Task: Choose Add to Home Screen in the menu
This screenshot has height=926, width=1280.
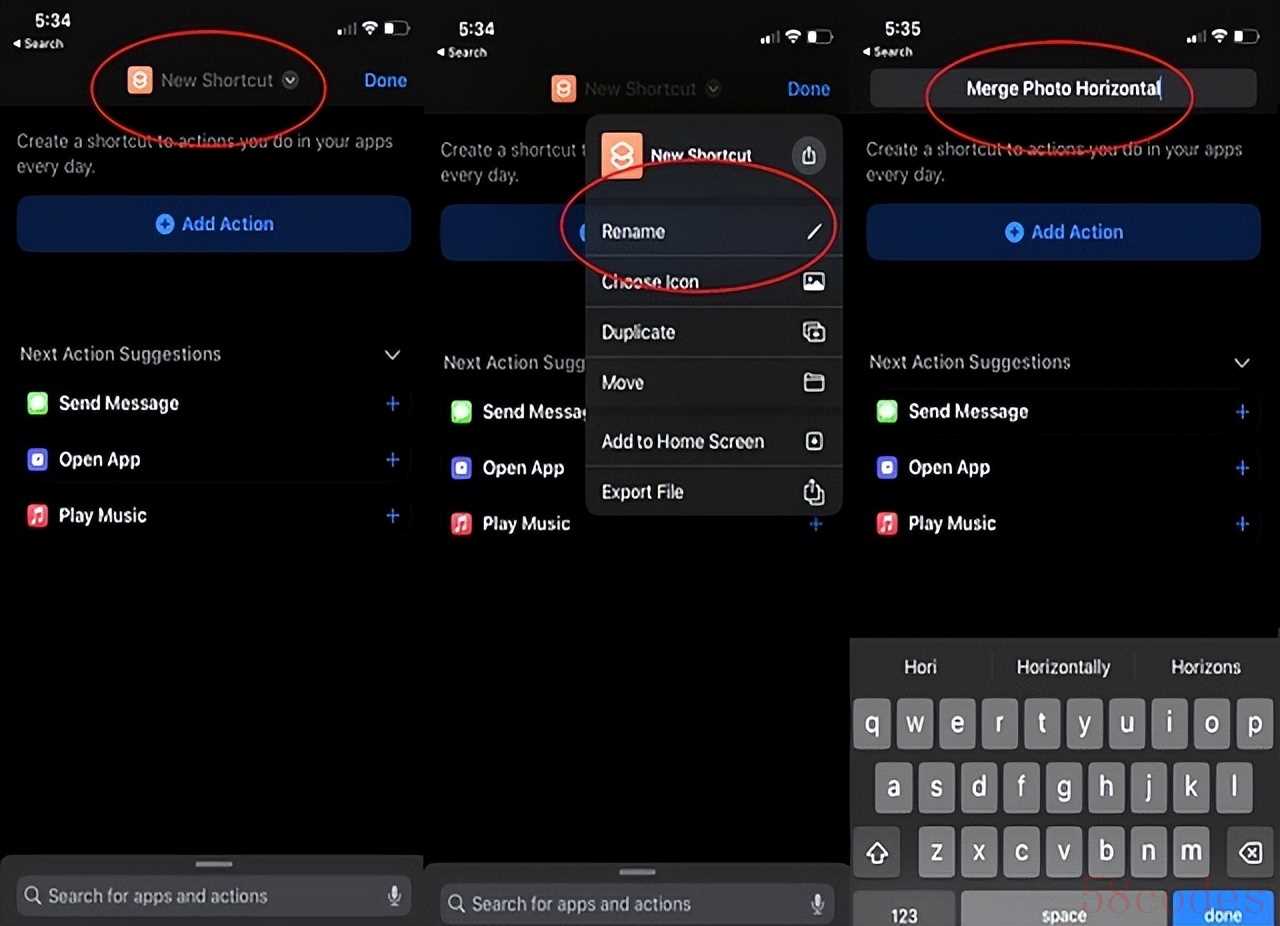Action: click(x=713, y=441)
